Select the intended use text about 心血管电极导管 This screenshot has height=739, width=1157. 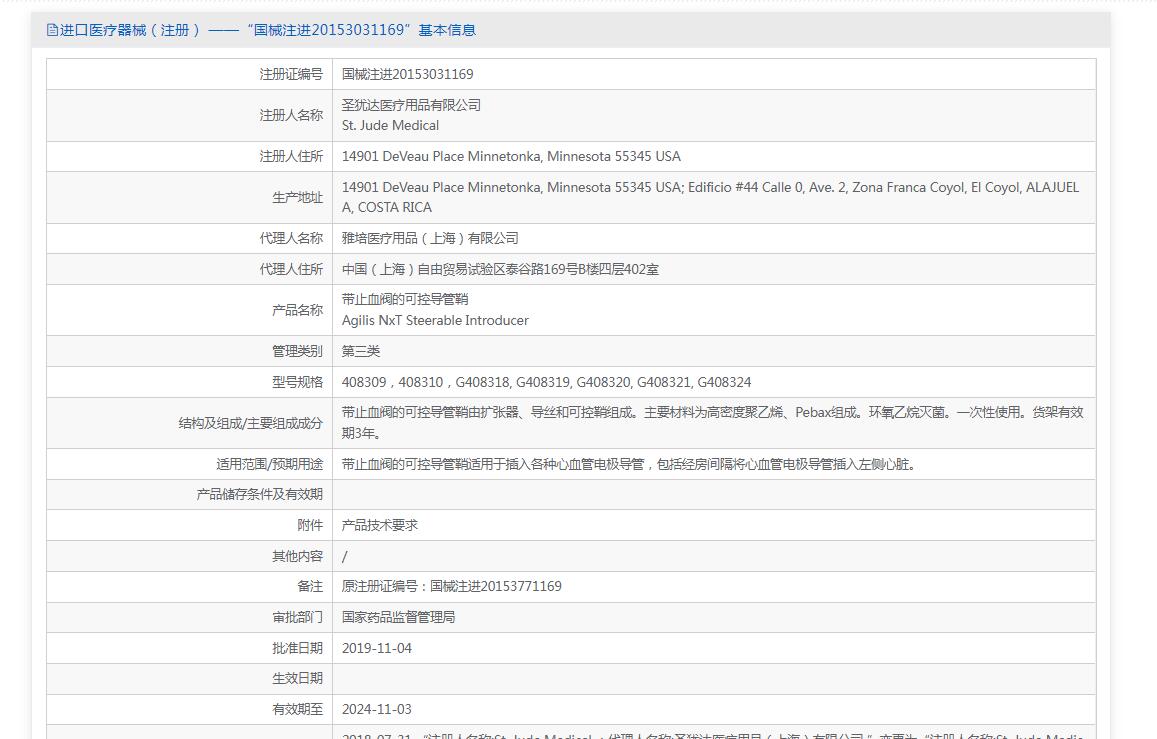coord(629,465)
